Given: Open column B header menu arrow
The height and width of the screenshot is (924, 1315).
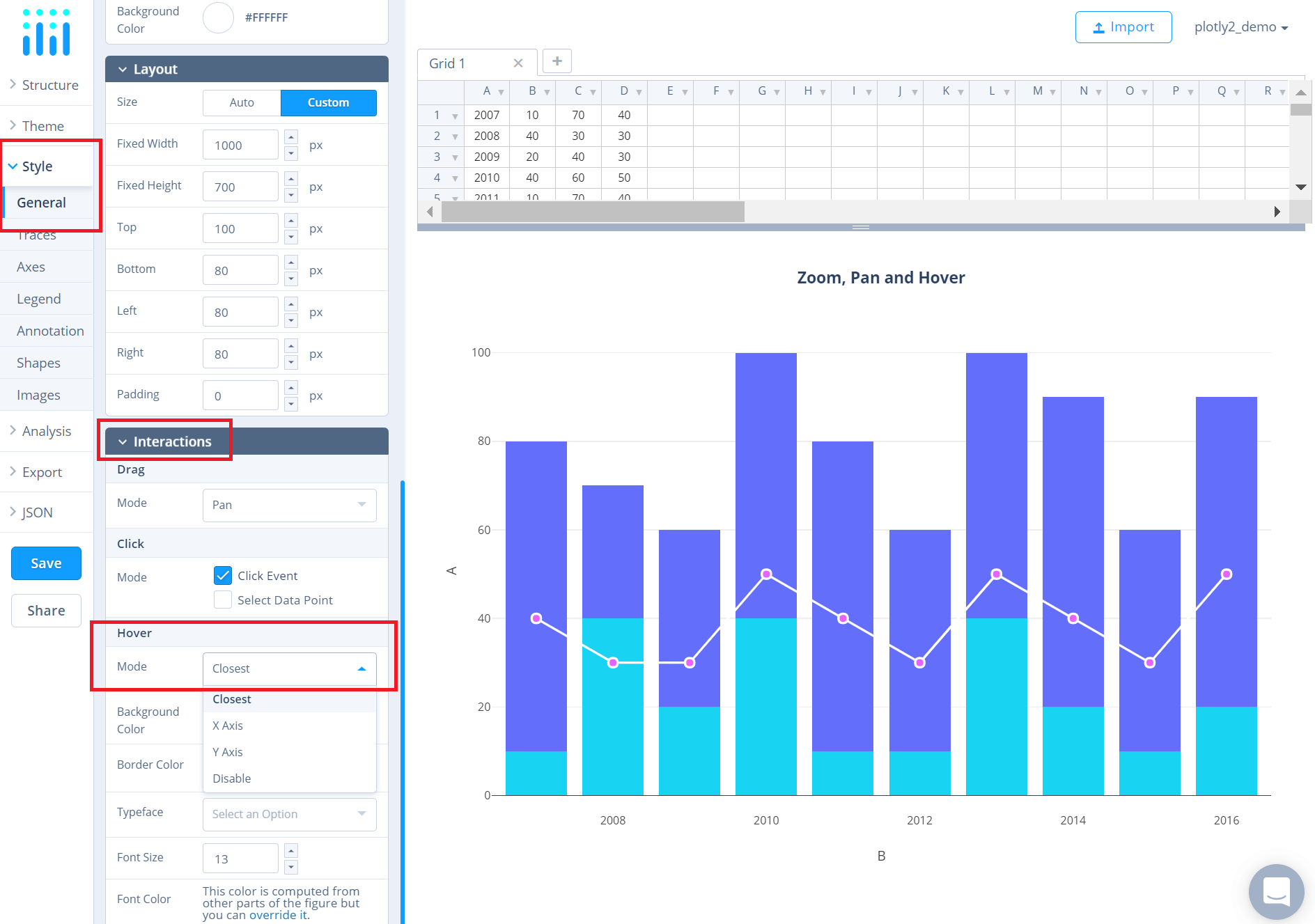Looking at the screenshot, I should click(x=547, y=92).
